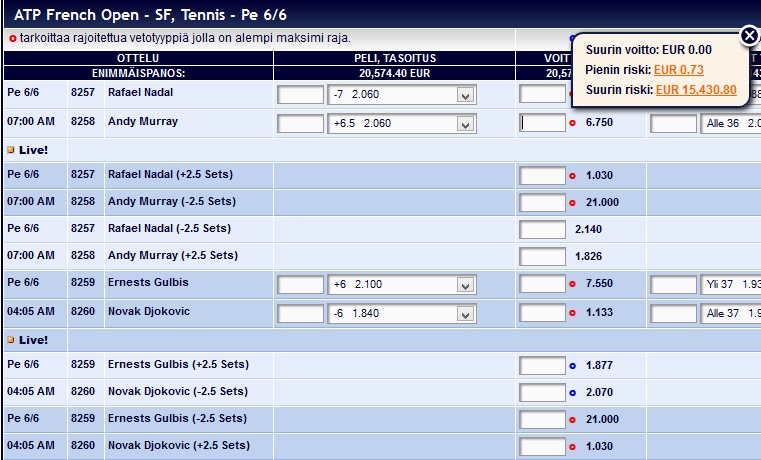761x460 pixels.
Task: Click blue circle icon beside Gulbis 1.877
Action: tap(572, 366)
